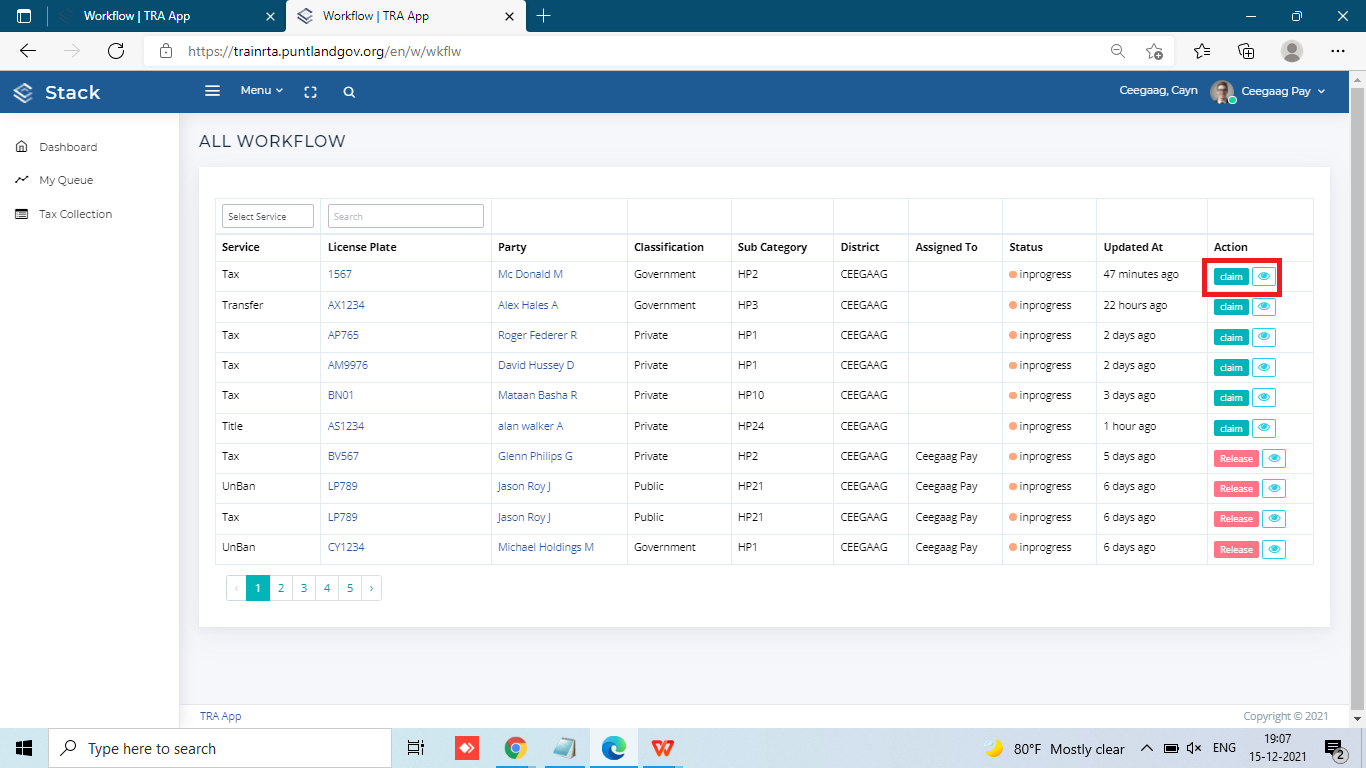This screenshot has height=768, width=1366.
Task: Open Tax Collection in the sidebar
Action: tap(76, 214)
